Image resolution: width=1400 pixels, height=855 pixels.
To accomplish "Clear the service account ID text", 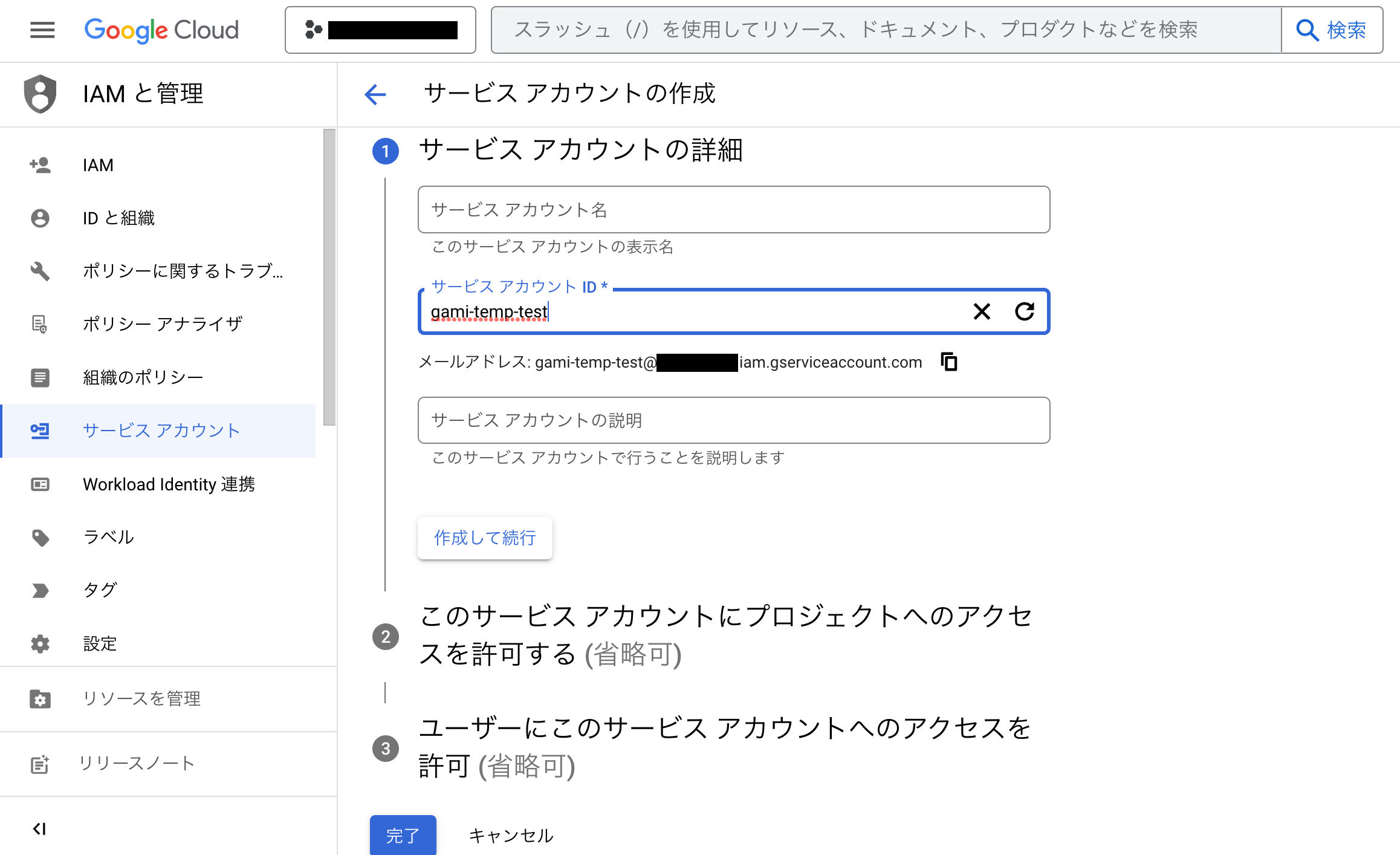I will [982, 311].
